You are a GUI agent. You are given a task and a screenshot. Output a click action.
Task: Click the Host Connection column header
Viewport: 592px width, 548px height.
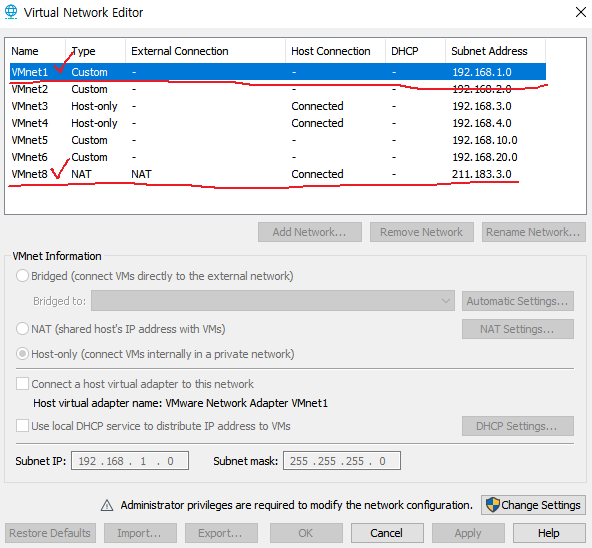point(335,51)
